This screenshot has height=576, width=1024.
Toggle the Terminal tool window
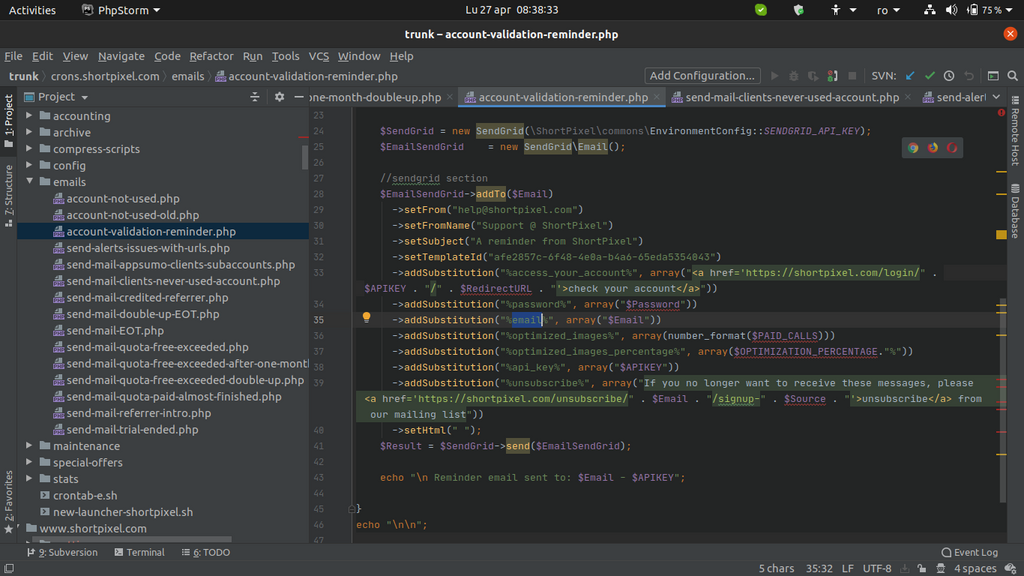click(139, 552)
